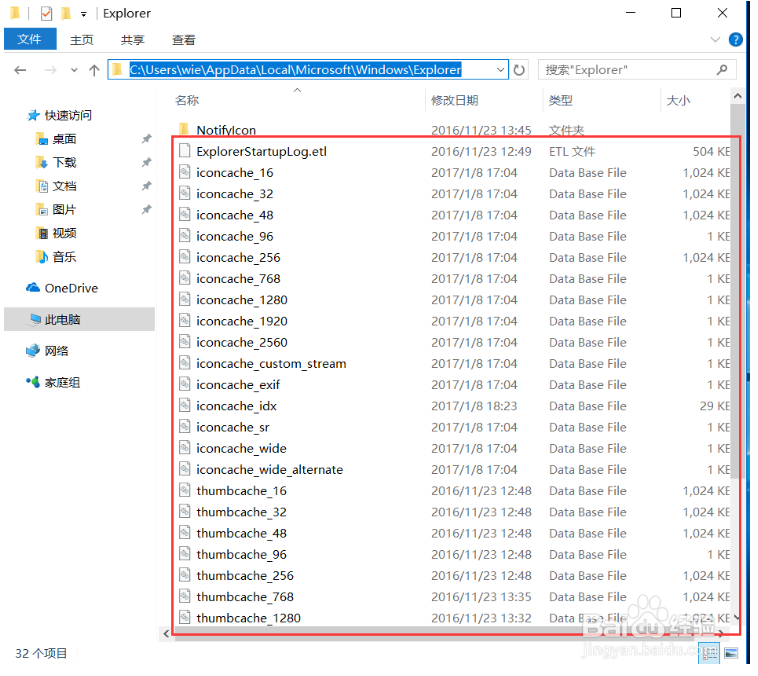Click the Forward navigation arrow
This screenshot has height=676, width=758.
[x=50, y=71]
